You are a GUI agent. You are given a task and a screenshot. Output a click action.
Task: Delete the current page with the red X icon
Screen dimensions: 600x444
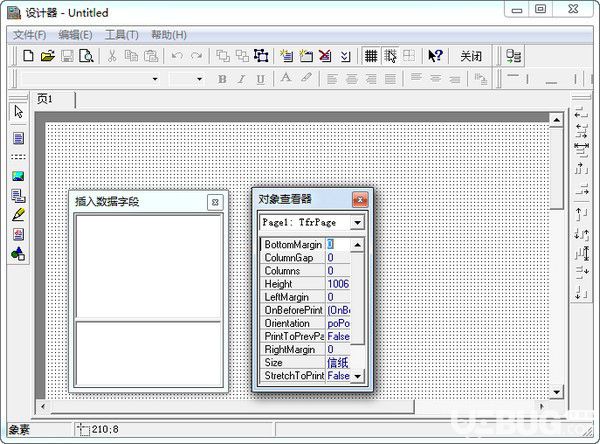325,56
